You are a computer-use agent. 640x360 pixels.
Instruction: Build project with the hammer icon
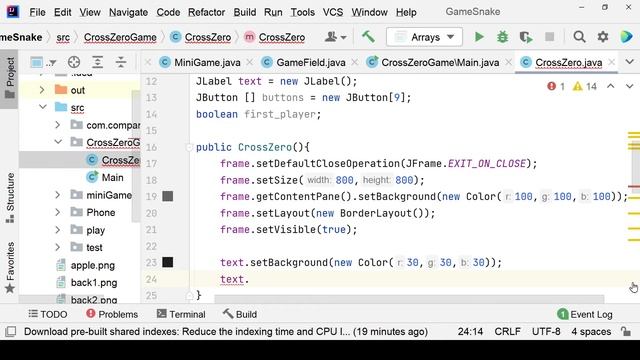(368, 37)
